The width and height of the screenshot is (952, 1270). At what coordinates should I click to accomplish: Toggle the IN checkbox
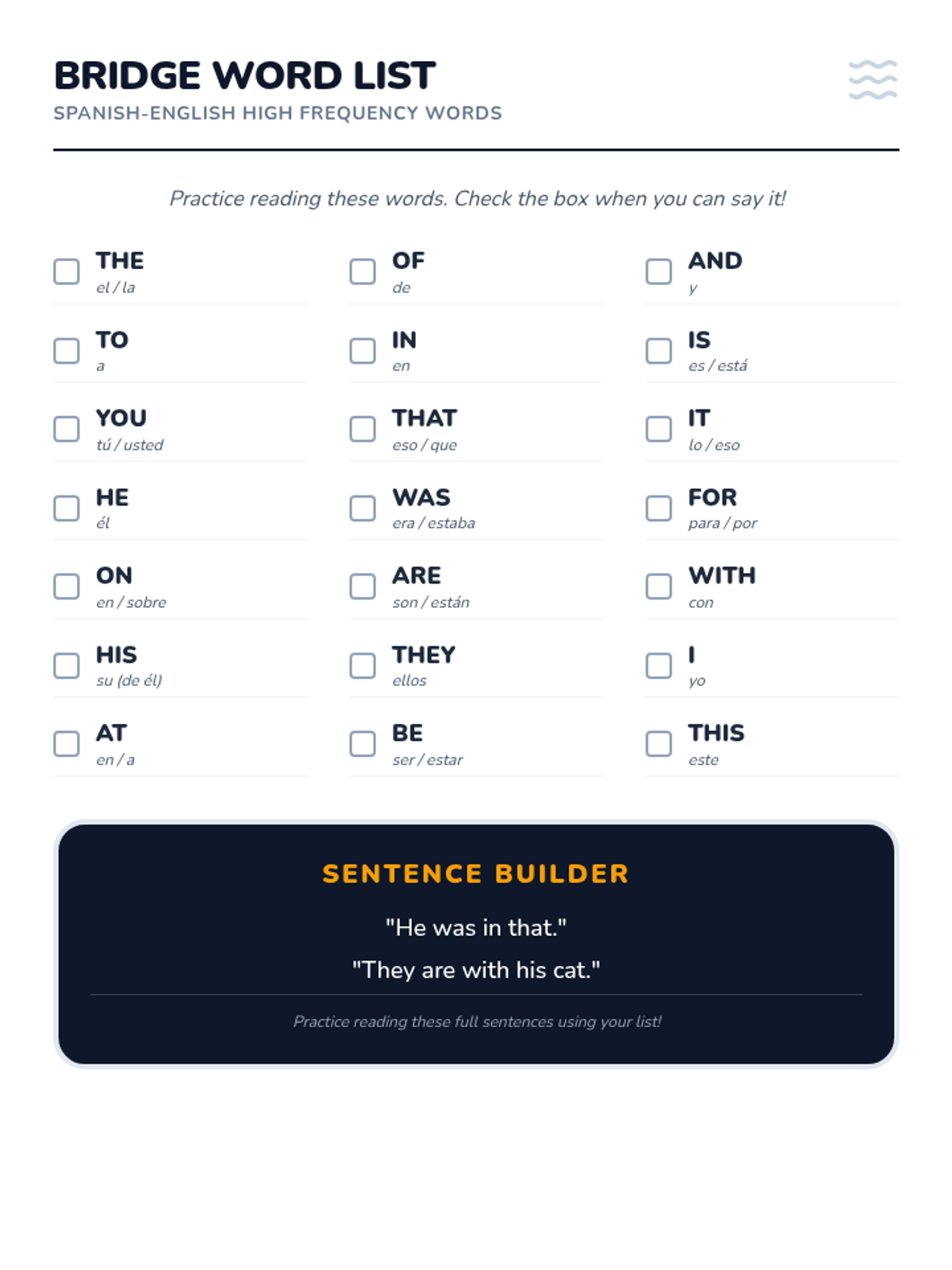(363, 350)
